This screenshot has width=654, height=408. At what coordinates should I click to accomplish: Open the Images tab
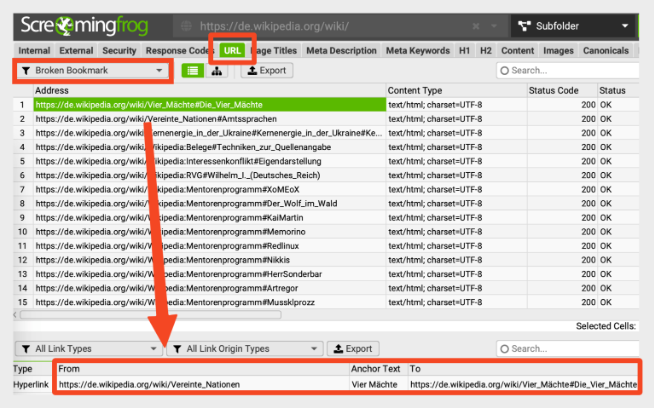click(558, 50)
